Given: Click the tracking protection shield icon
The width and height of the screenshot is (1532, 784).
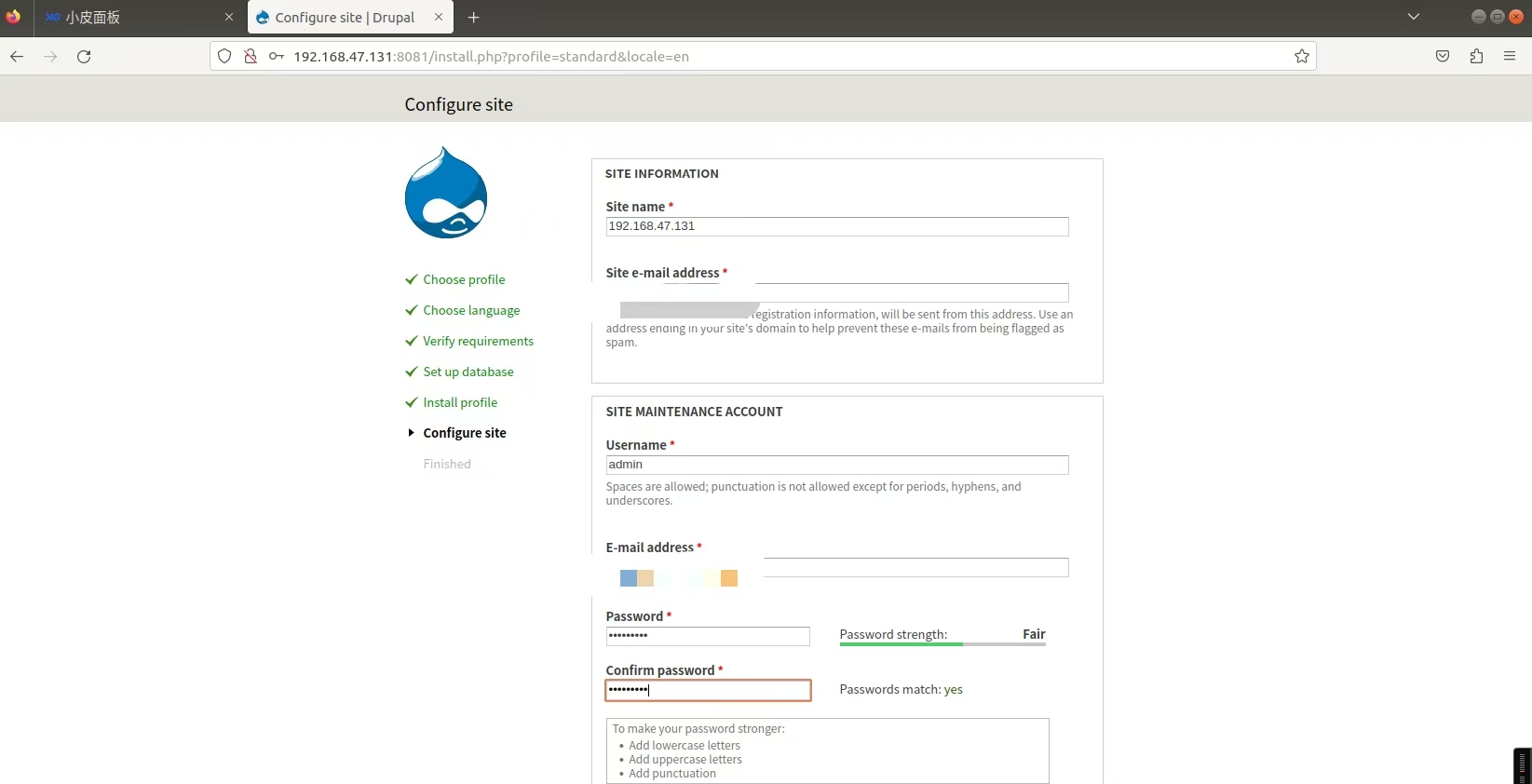Looking at the screenshot, I should pyautogui.click(x=224, y=57).
